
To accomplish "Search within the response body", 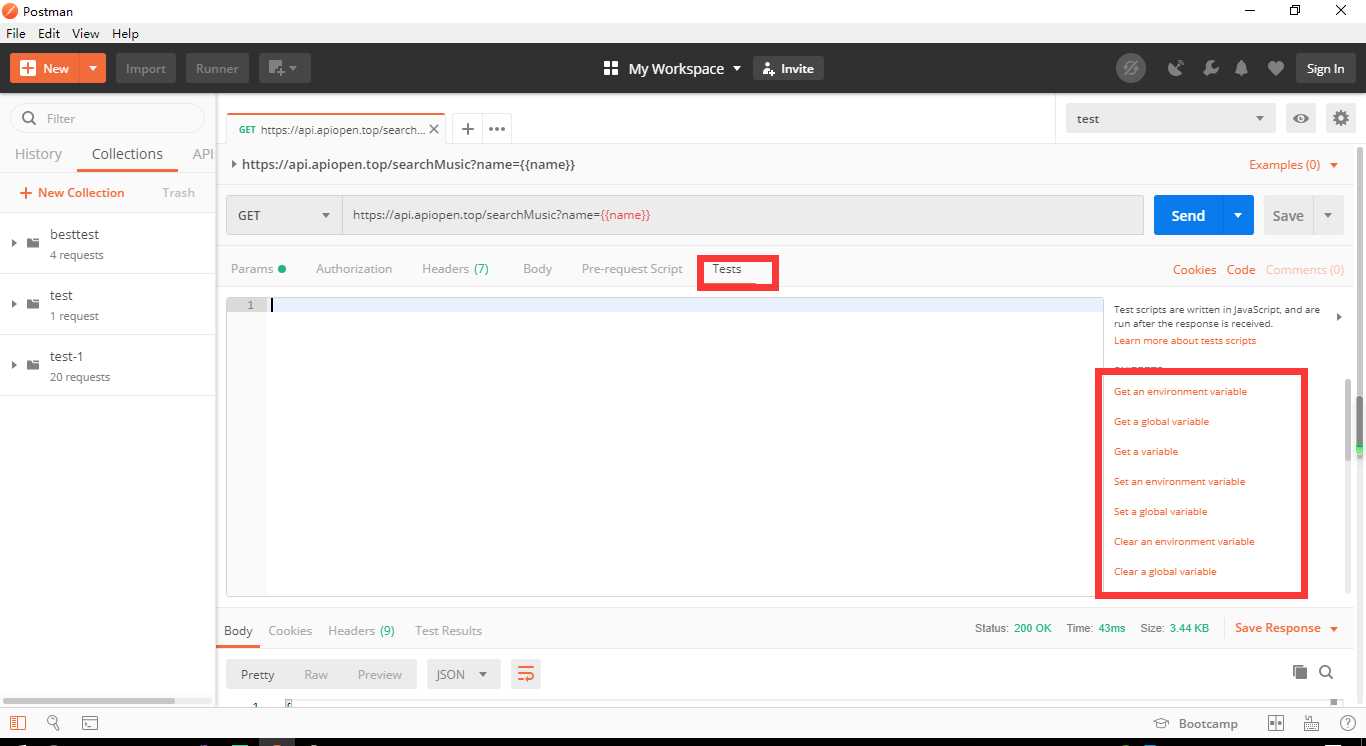I will tap(1326, 672).
